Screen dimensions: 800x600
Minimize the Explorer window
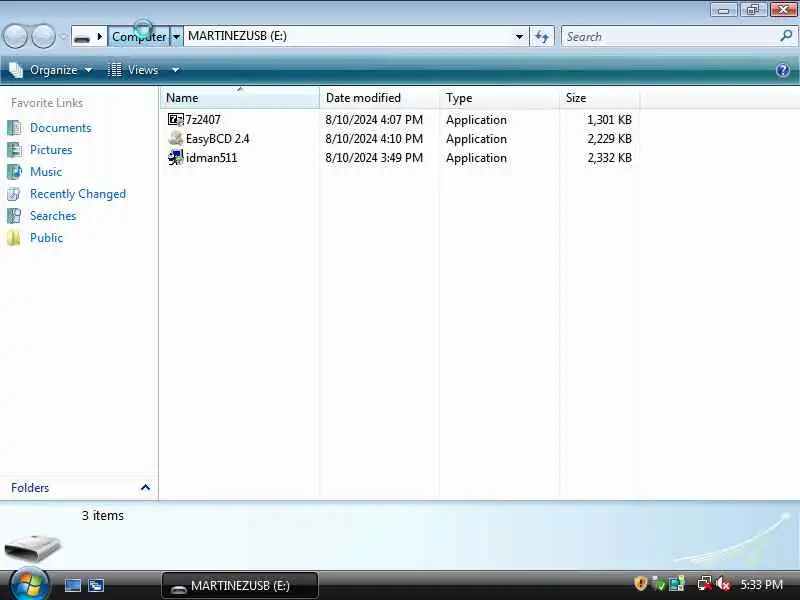(x=723, y=10)
